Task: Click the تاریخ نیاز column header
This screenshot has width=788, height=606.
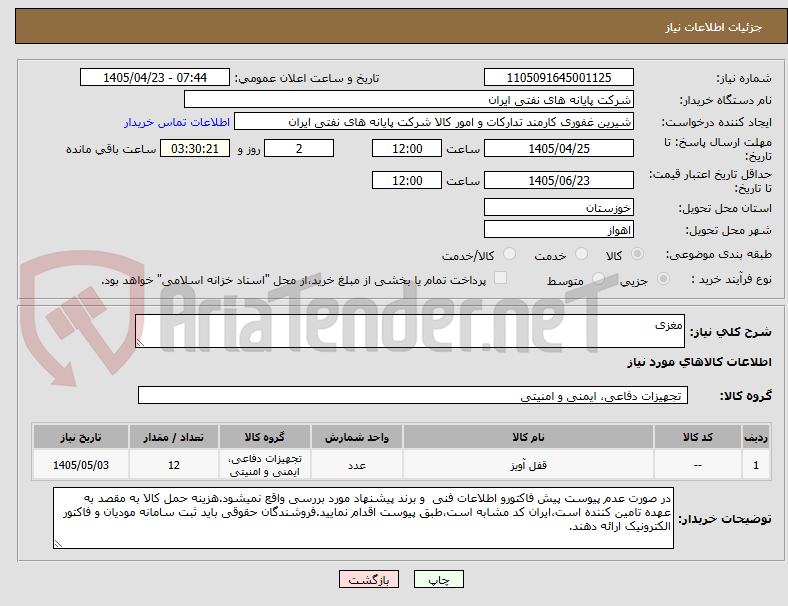Action: [81, 437]
